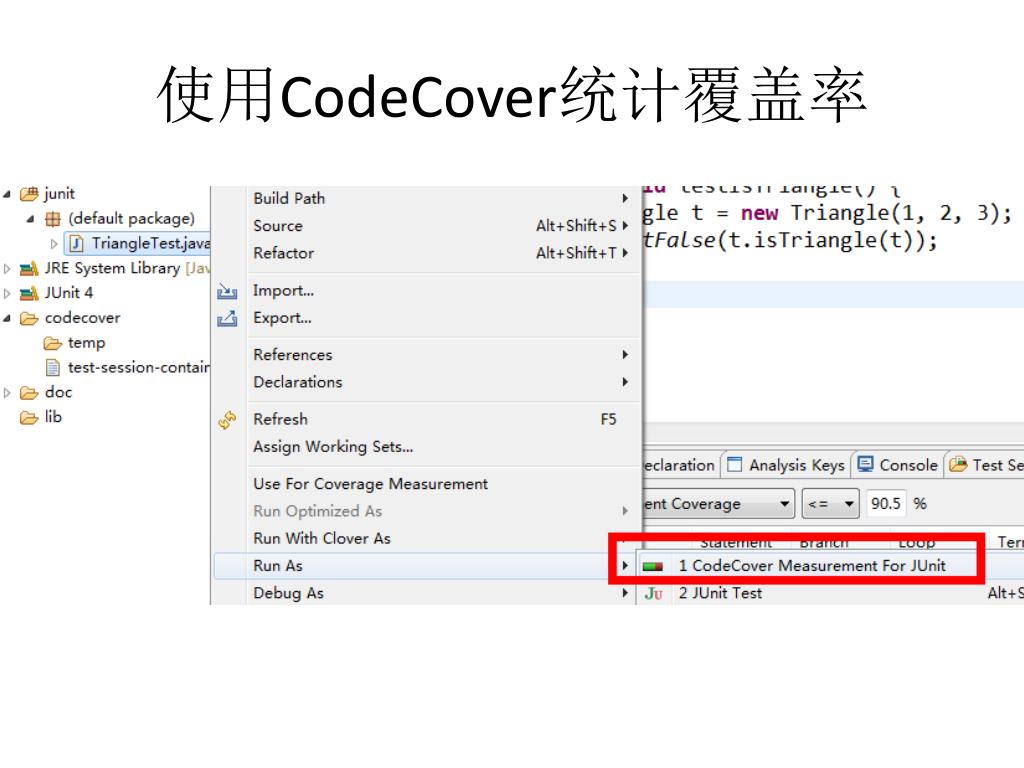Click the Branch column header
Viewport: 1024px width, 768px height.
824,541
